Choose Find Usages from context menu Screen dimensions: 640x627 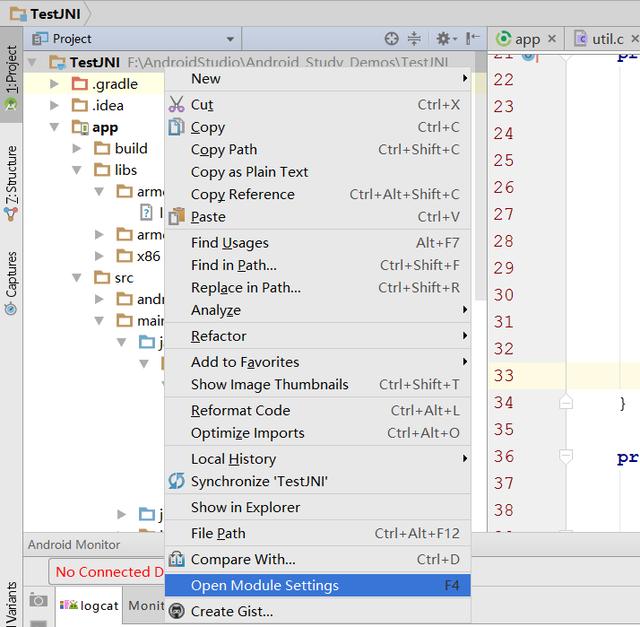(x=318, y=243)
